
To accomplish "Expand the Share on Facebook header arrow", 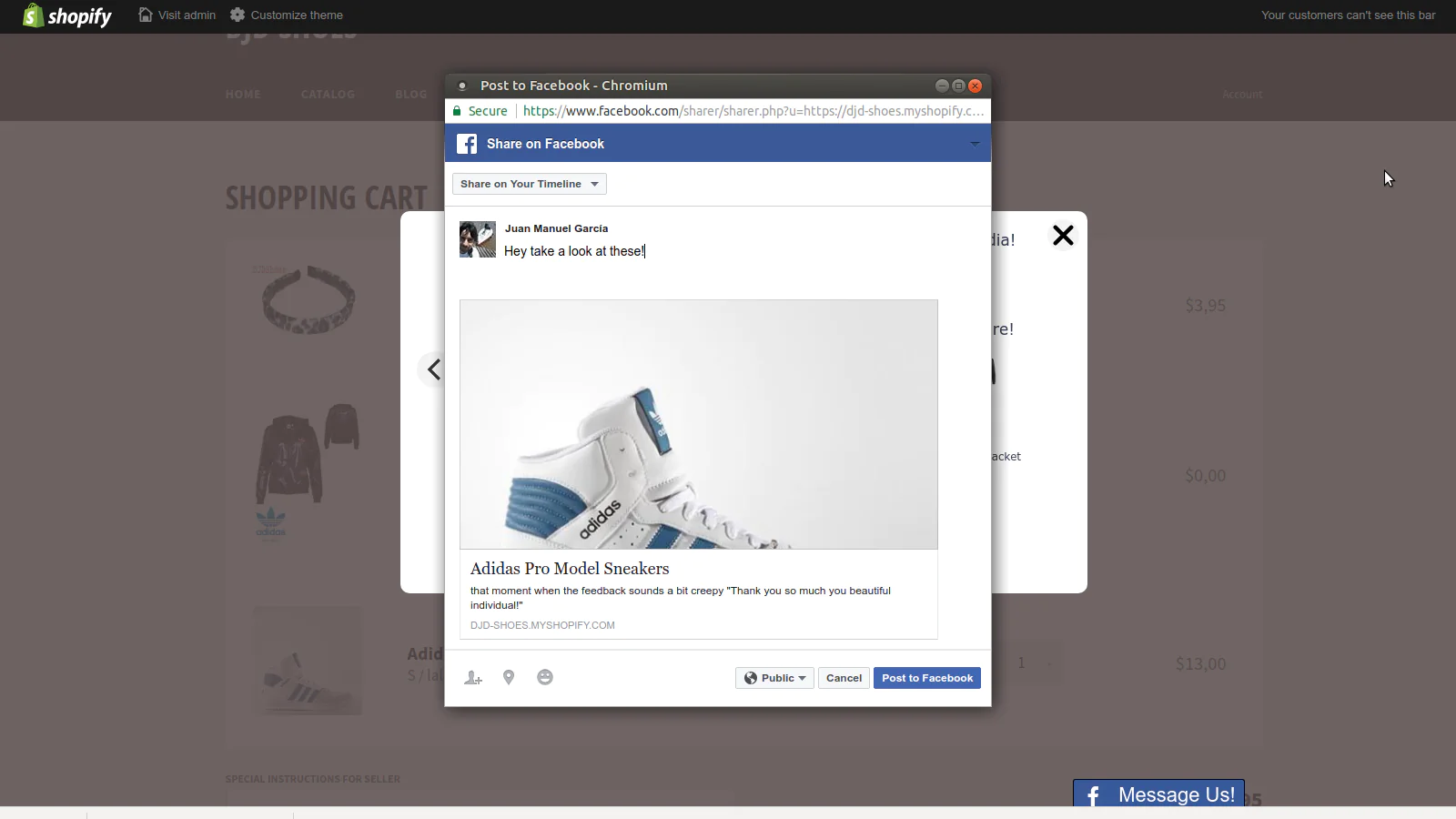I will coord(975,144).
